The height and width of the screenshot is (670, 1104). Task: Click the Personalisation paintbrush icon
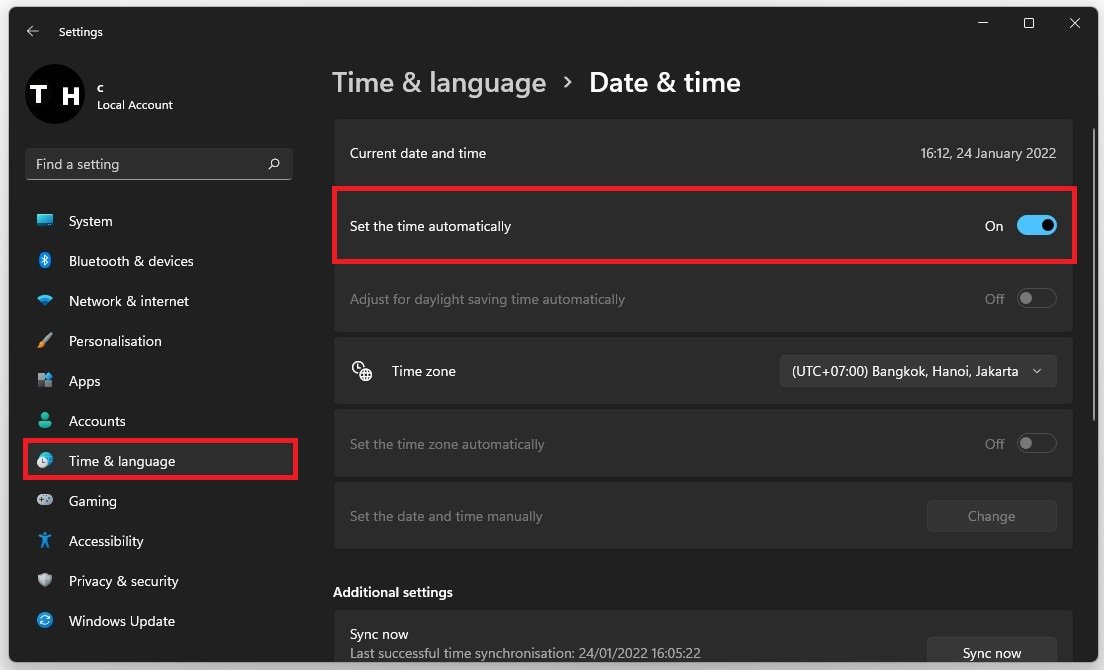tap(45, 341)
